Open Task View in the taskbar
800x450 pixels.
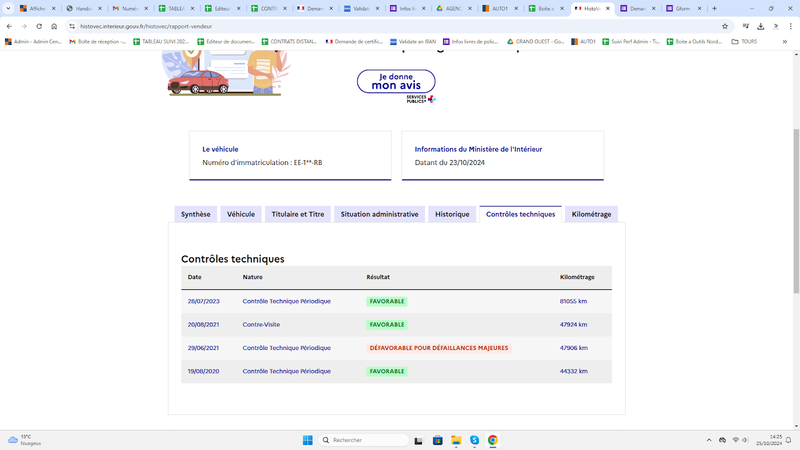point(418,440)
